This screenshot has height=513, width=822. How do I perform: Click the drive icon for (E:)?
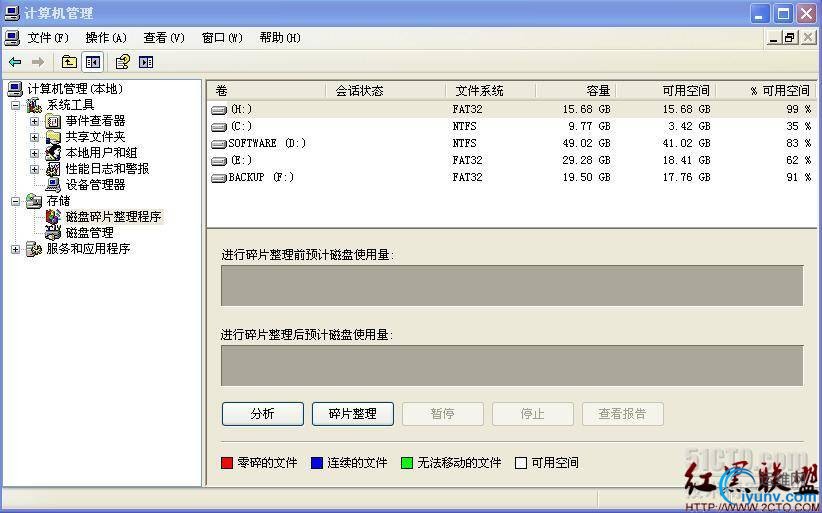pos(219,161)
